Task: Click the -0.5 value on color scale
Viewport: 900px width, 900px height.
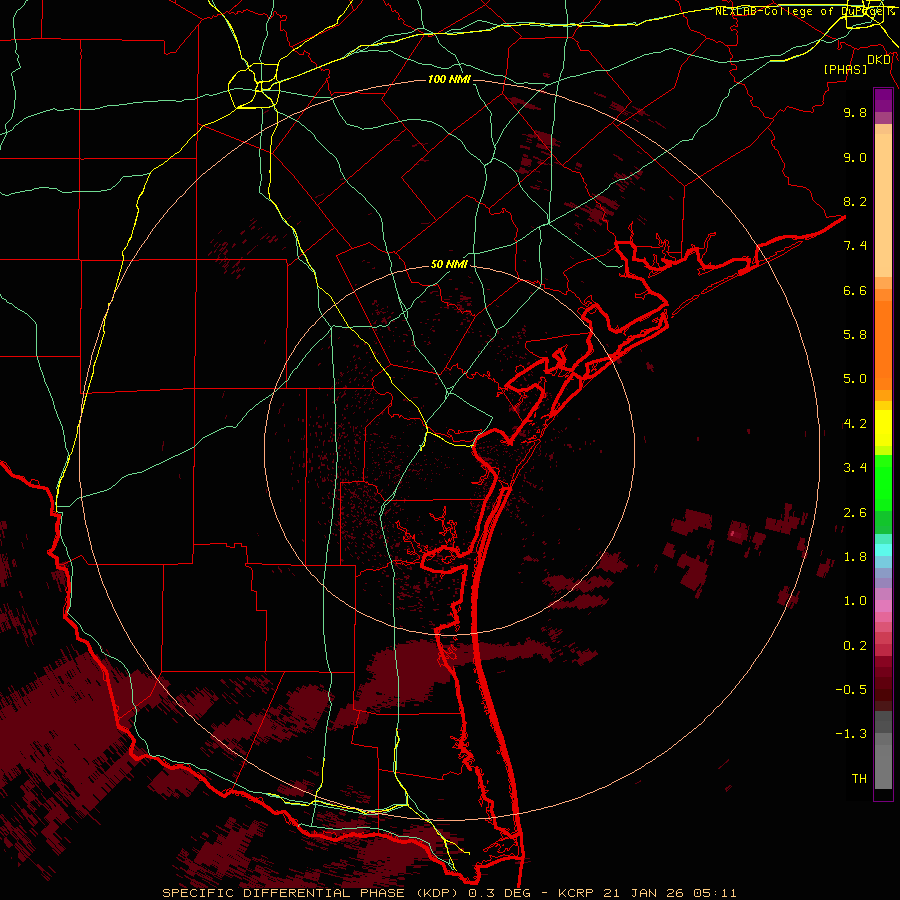Action: tap(851, 690)
